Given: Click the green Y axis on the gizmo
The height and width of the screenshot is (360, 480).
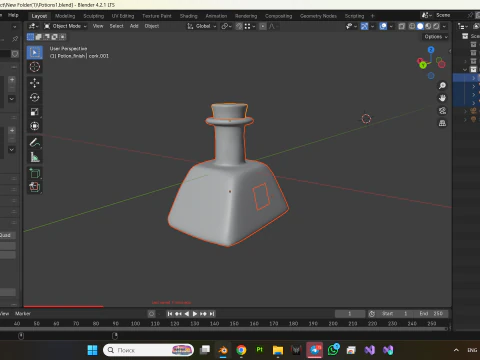Looking at the screenshot, I should (423, 65).
